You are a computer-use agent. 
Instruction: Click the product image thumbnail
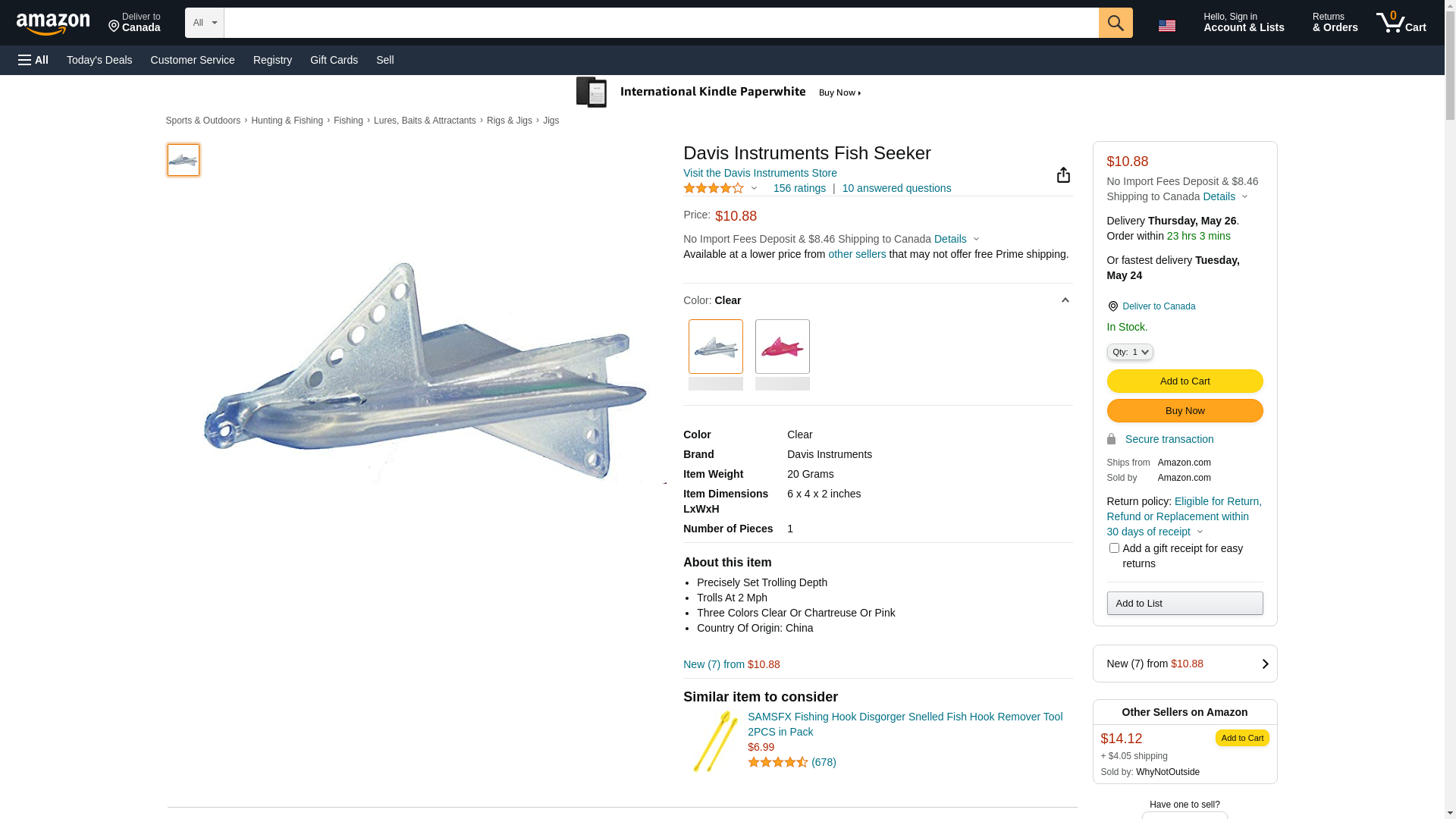[184, 160]
